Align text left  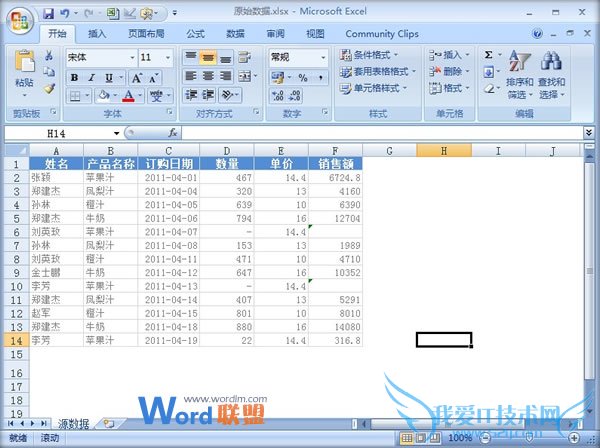coord(191,76)
